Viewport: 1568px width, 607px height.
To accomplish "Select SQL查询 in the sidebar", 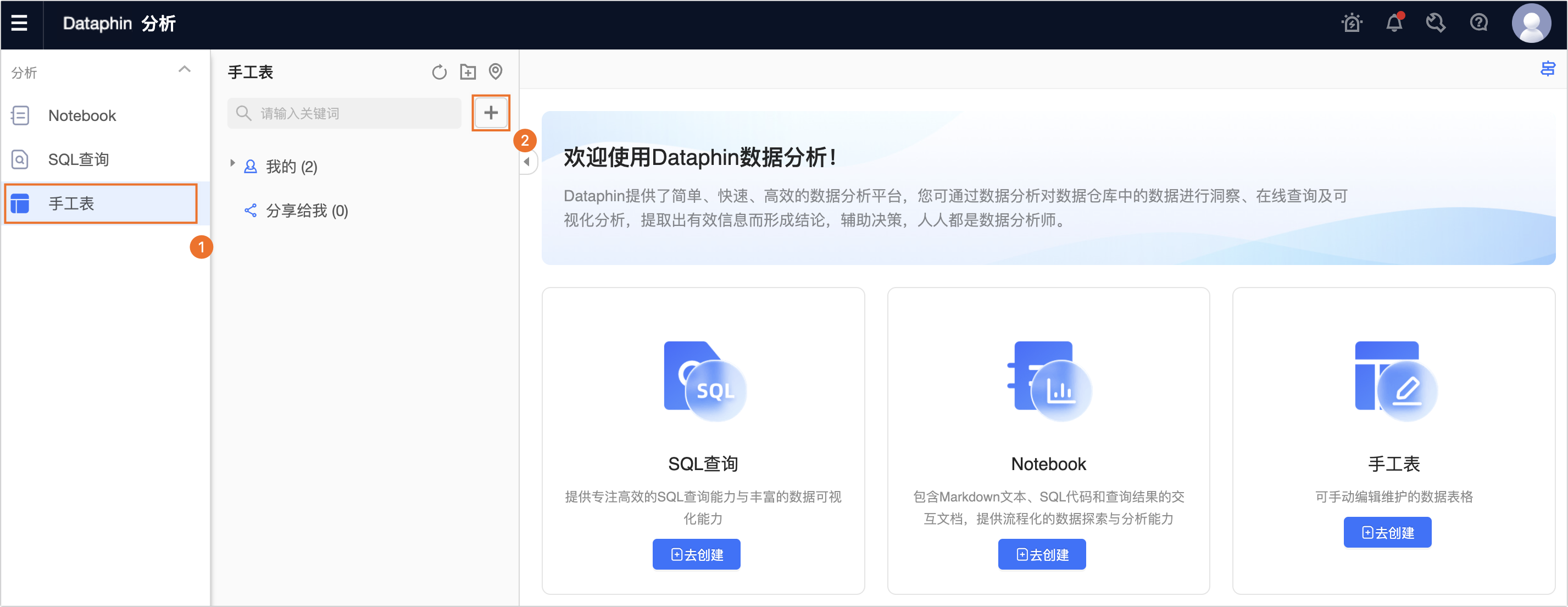I will [x=78, y=159].
